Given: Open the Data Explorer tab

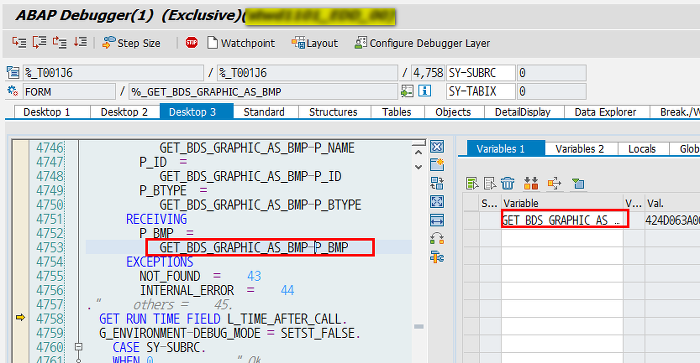Looking at the screenshot, I should coord(606,112).
